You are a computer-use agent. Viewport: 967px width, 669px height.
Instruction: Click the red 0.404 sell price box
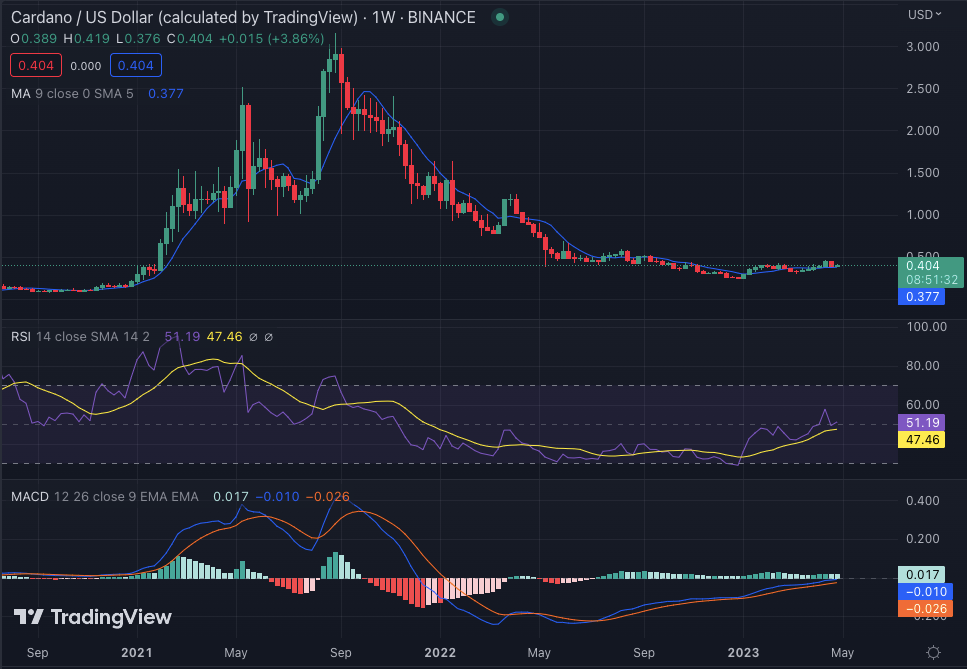pyautogui.click(x=36, y=65)
